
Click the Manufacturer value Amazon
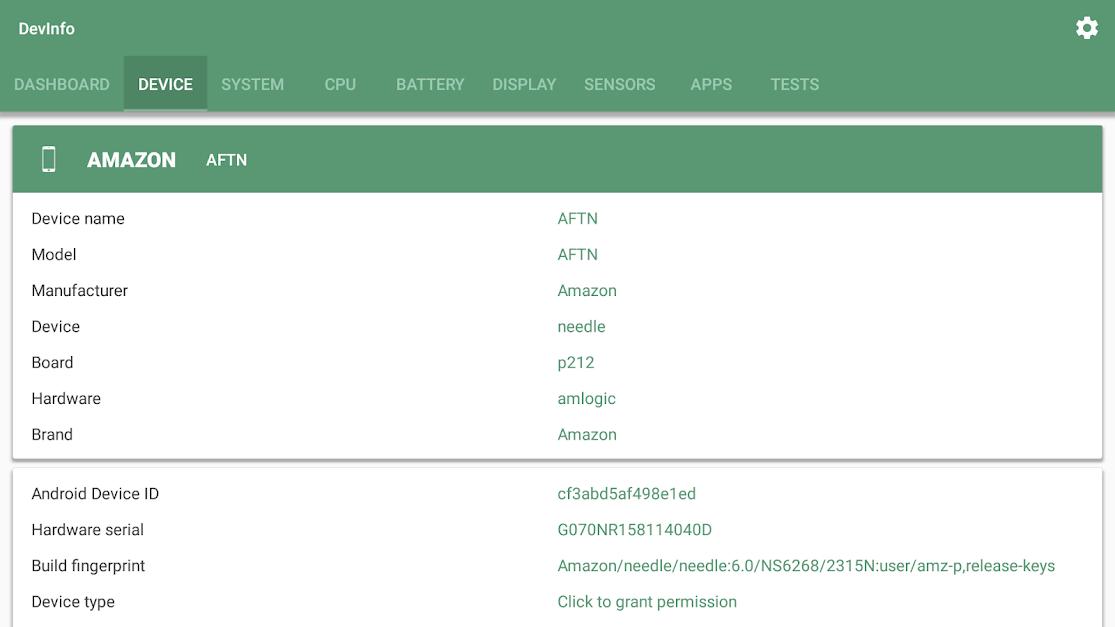click(587, 291)
